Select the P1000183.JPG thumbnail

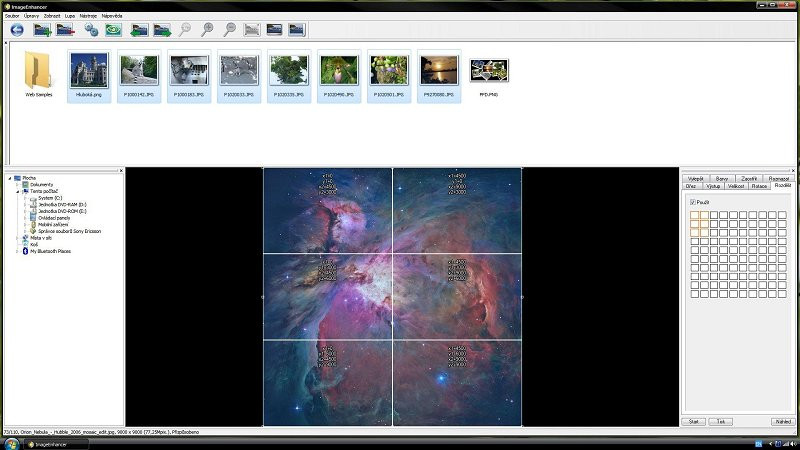pyautogui.click(x=189, y=75)
